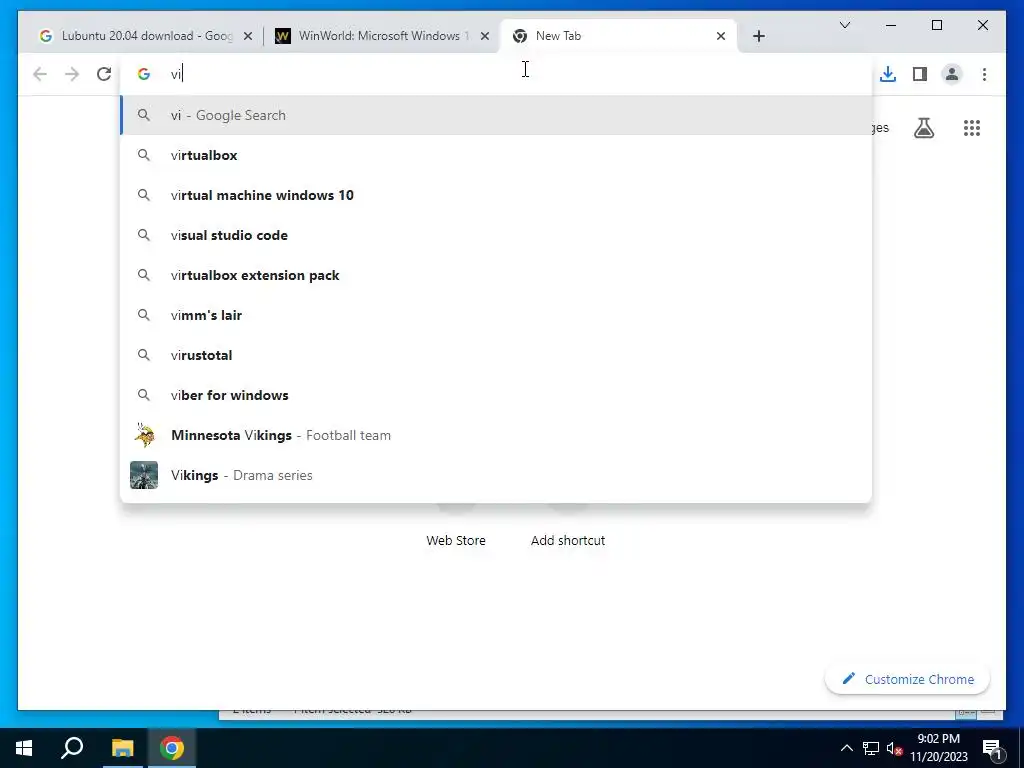Pick the 'virustotal' suggestion
Viewport: 1024px width, 768px height.
496,355
